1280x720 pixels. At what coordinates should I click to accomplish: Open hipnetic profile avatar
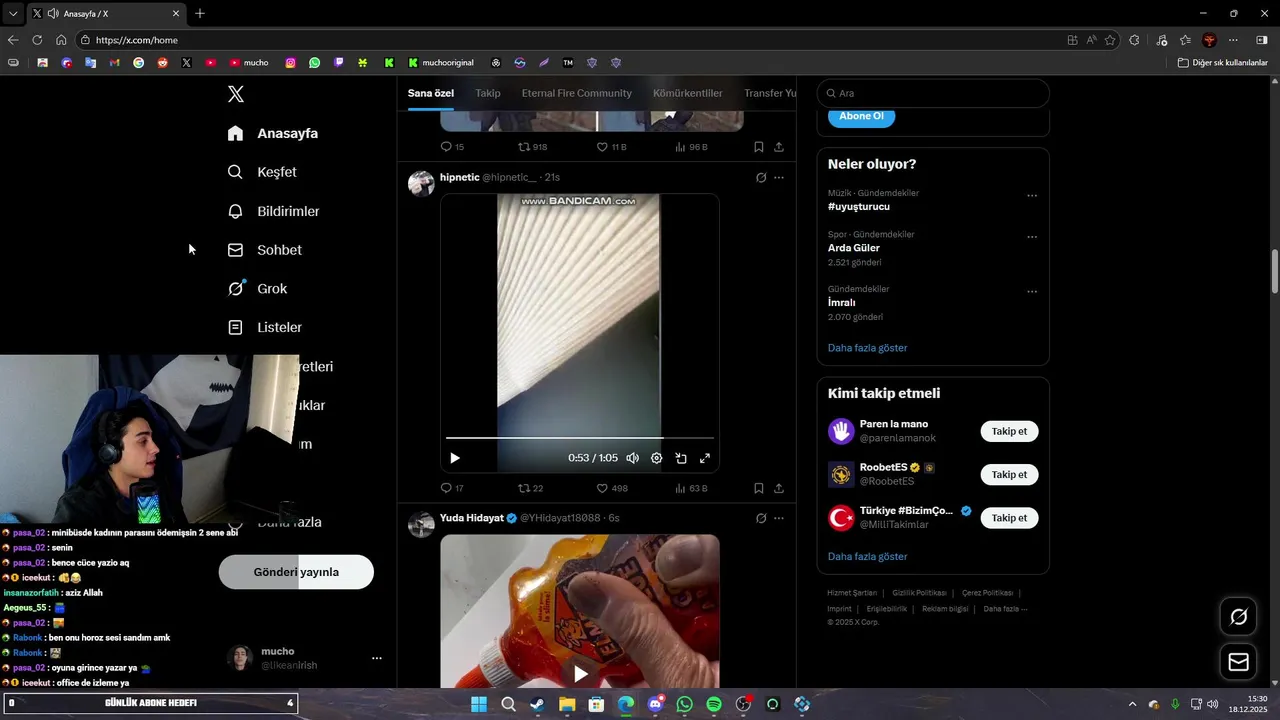pyautogui.click(x=422, y=183)
